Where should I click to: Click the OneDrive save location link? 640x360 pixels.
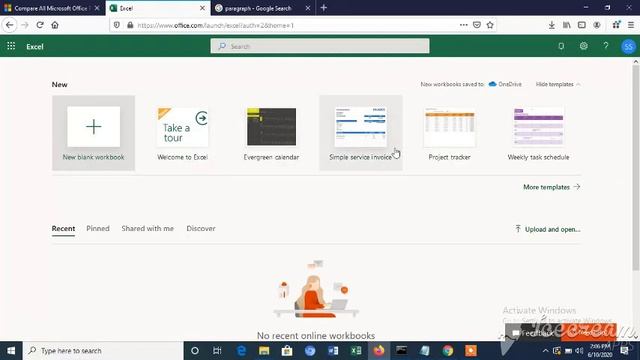[x=505, y=84]
